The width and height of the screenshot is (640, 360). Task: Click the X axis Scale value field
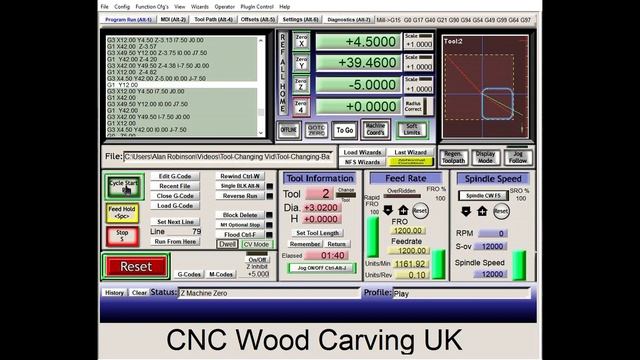click(x=418, y=44)
